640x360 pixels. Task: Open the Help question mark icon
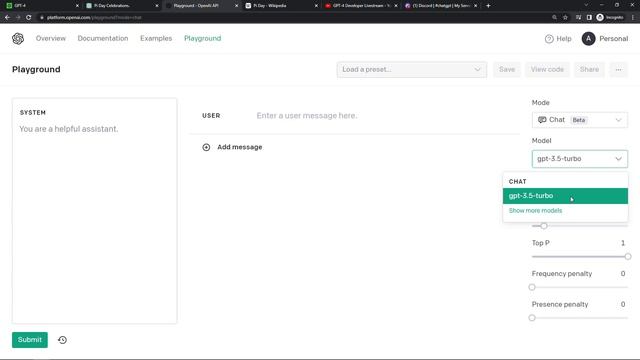(549, 39)
